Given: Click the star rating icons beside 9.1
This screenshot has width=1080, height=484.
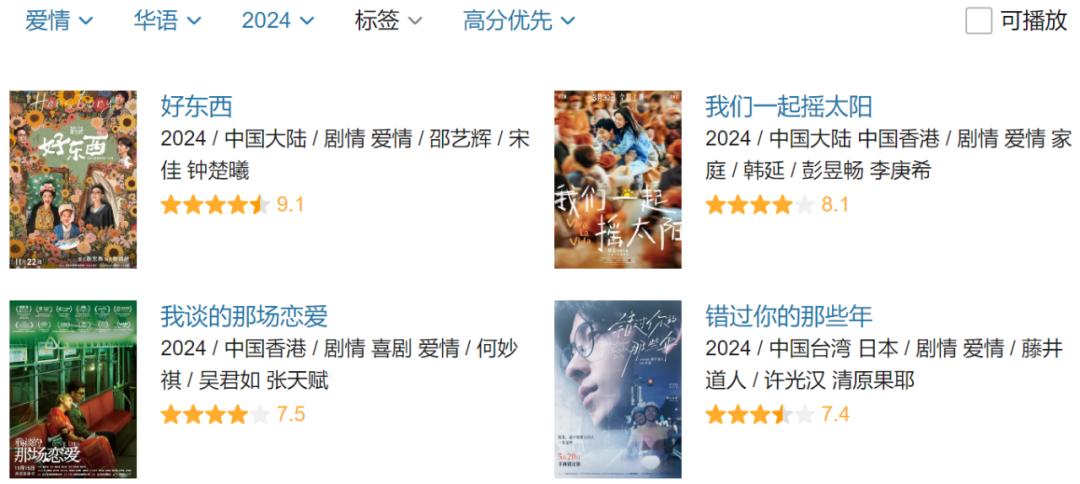Looking at the screenshot, I should click(215, 204).
